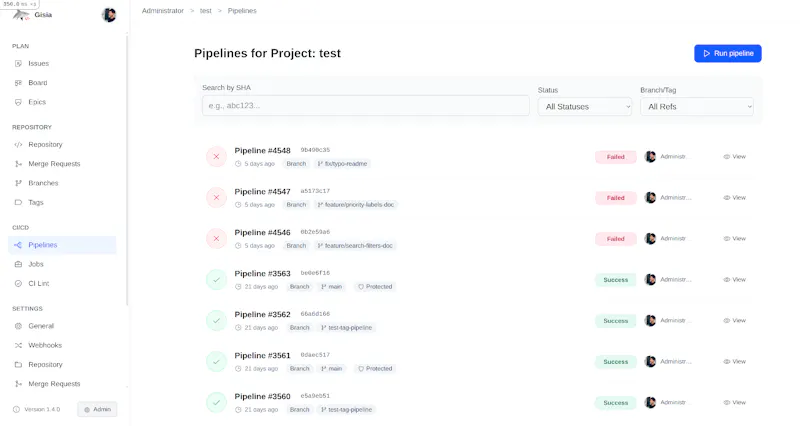Click the Pipeline #4548 title

tap(262, 151)
